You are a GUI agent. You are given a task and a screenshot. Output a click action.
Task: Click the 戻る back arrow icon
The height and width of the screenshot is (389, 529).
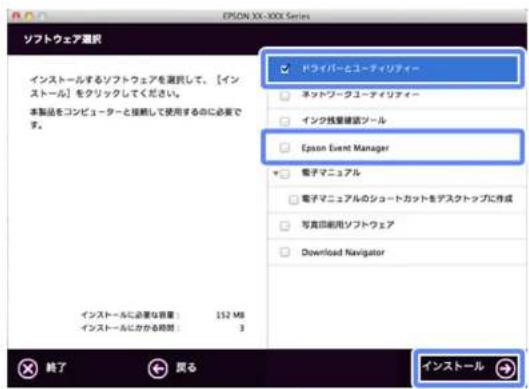click(158, 368)
